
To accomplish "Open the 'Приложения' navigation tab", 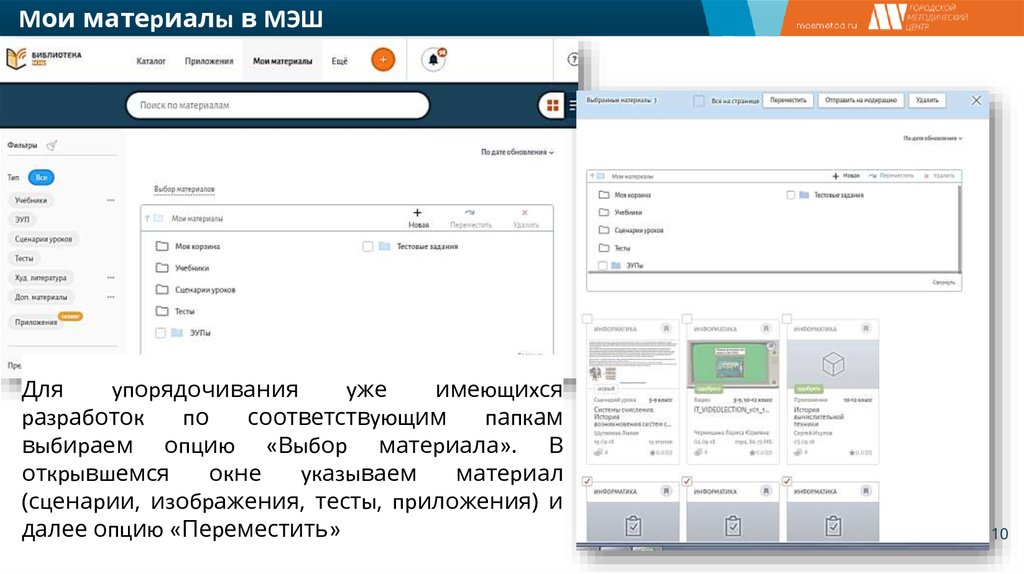I will tap(209, 61).
